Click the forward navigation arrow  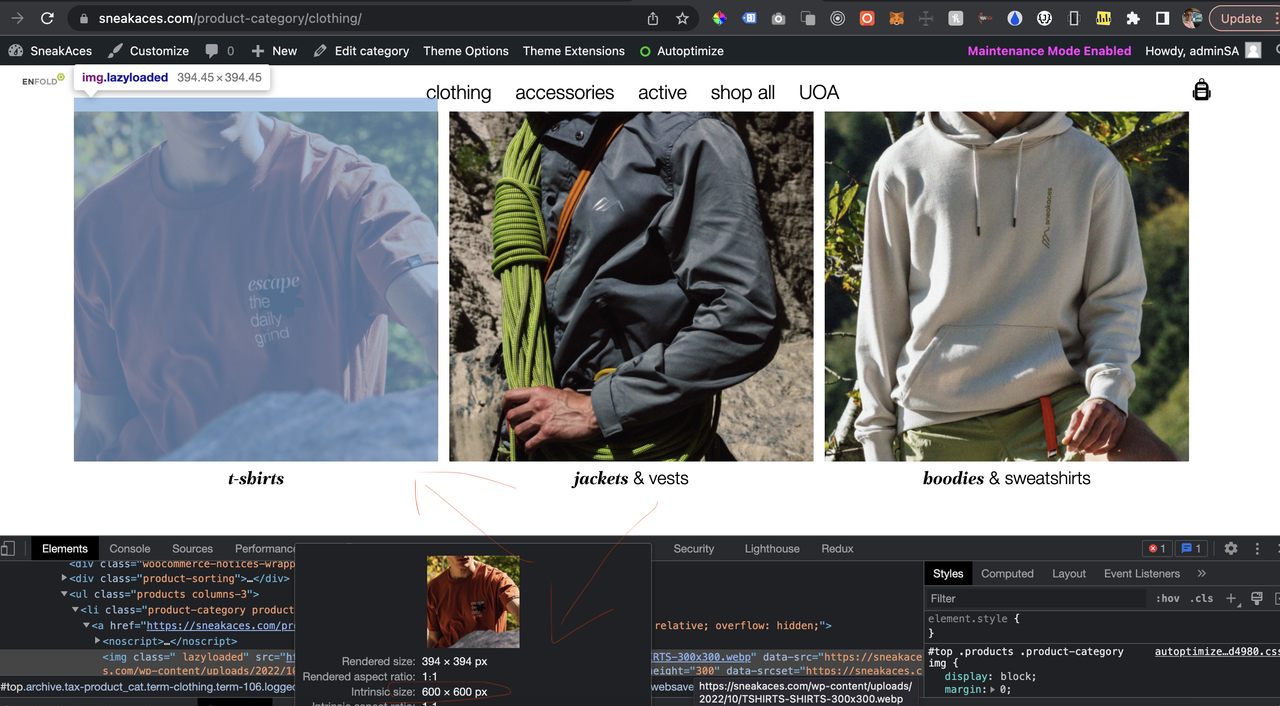click(x=16, y=18)
